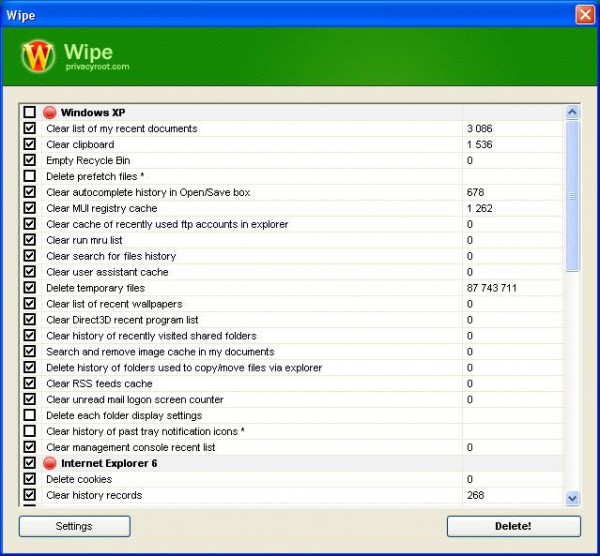The height and width of the screenshot is (556, 600).
Task: Uncheck Clear Direct3D recent program list checkbox
Action: pos(29,320)
